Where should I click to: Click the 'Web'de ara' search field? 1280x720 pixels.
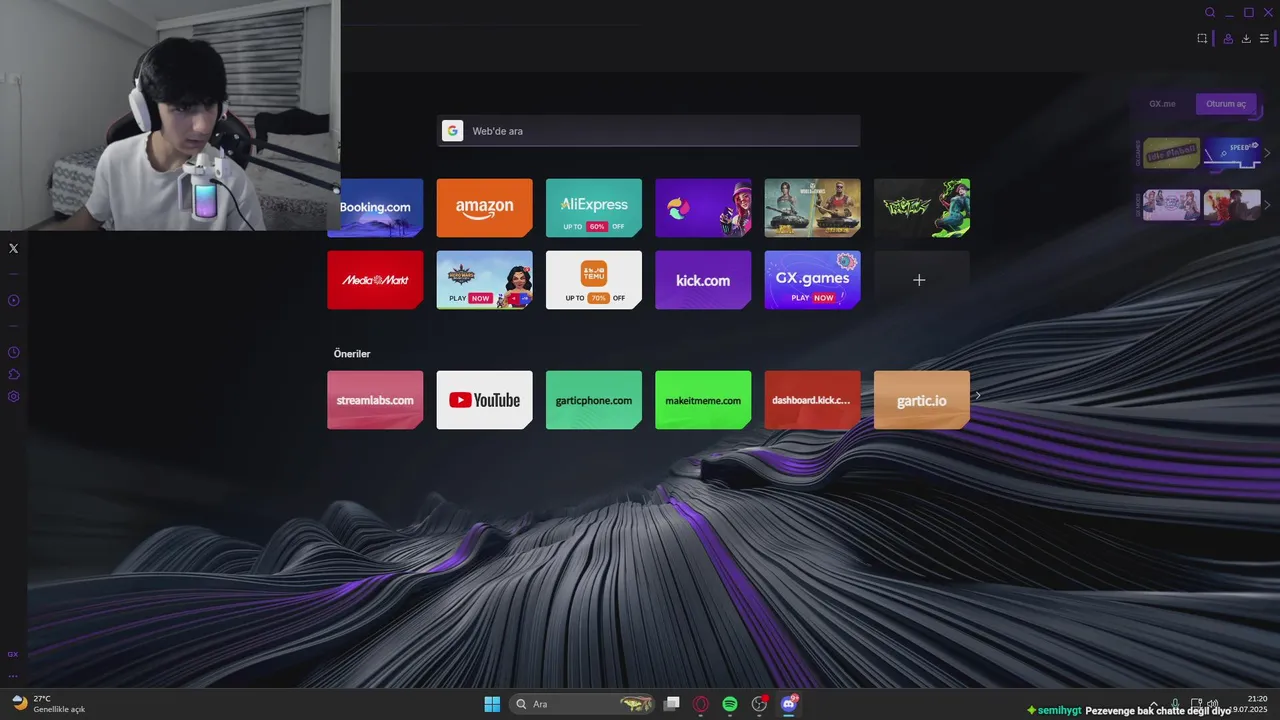(648, 131)
